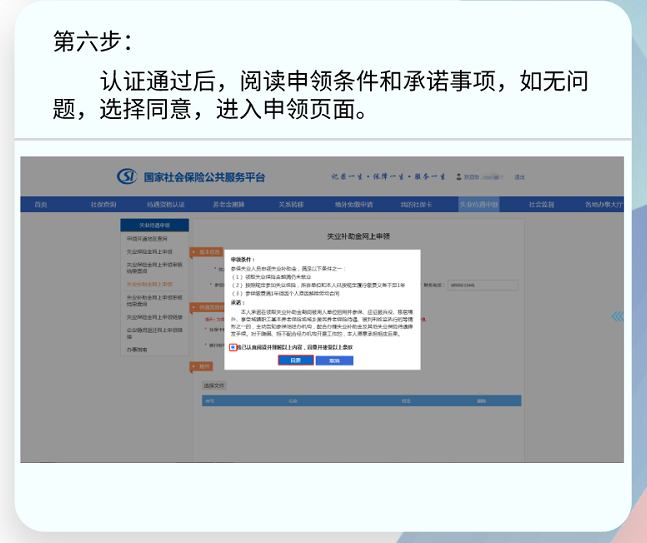Click the 附件 orange section tag
This screenshot has width=647, height=543.
[x=202, y=366]
